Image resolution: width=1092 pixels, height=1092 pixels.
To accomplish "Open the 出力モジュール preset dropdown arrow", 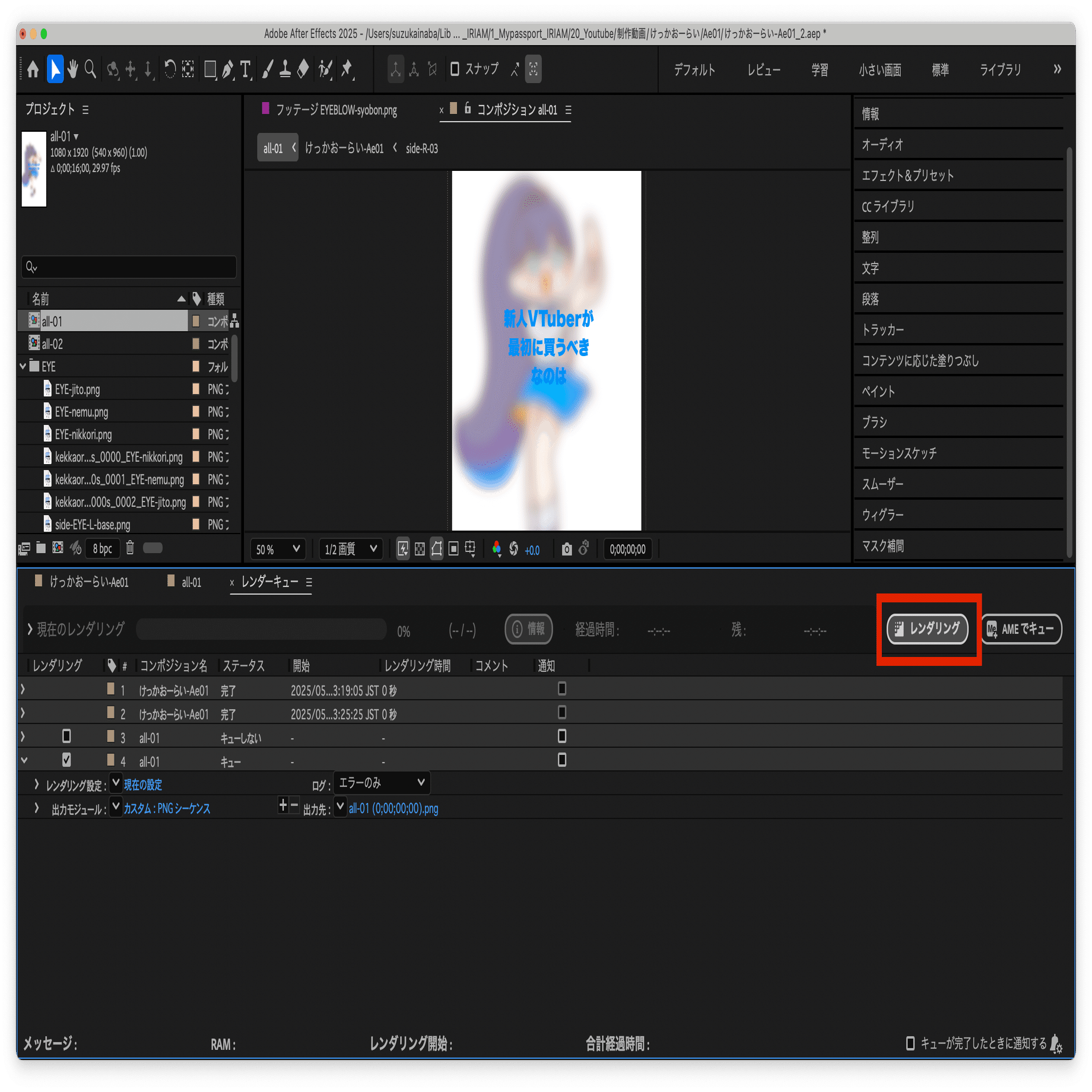I will (x=116, y=807).
